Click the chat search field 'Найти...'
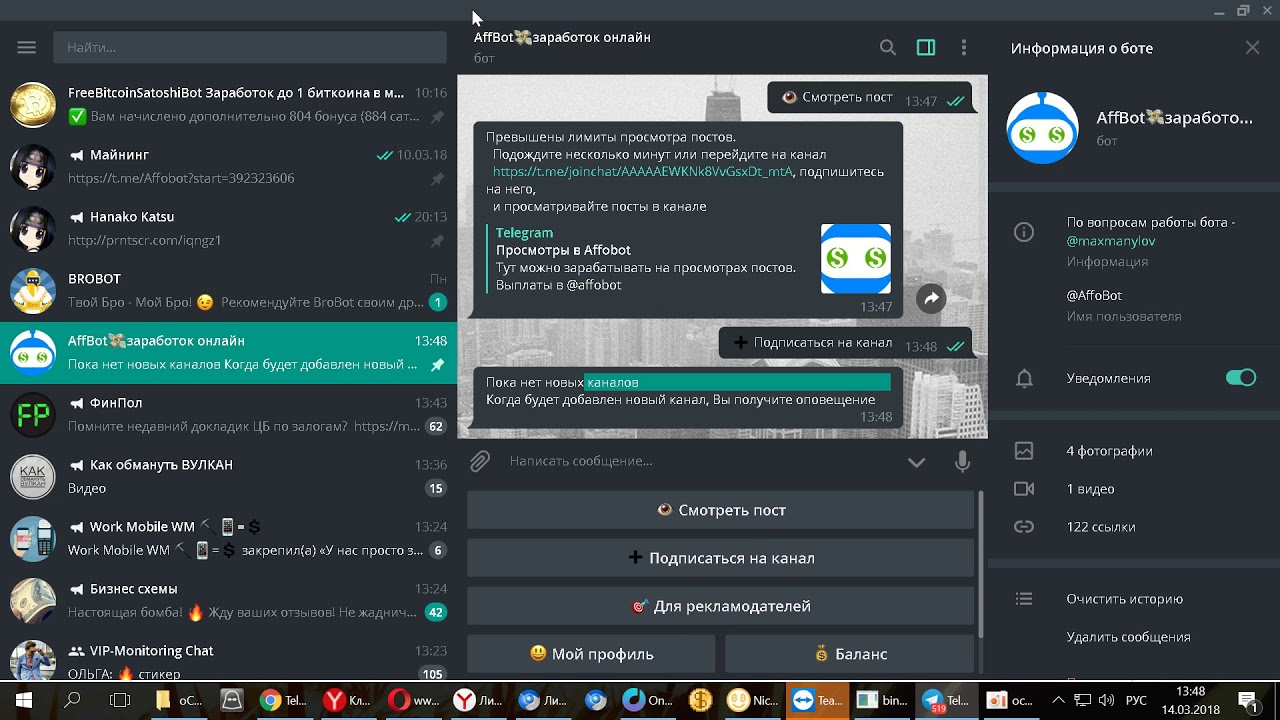 (x=250, y=47)
